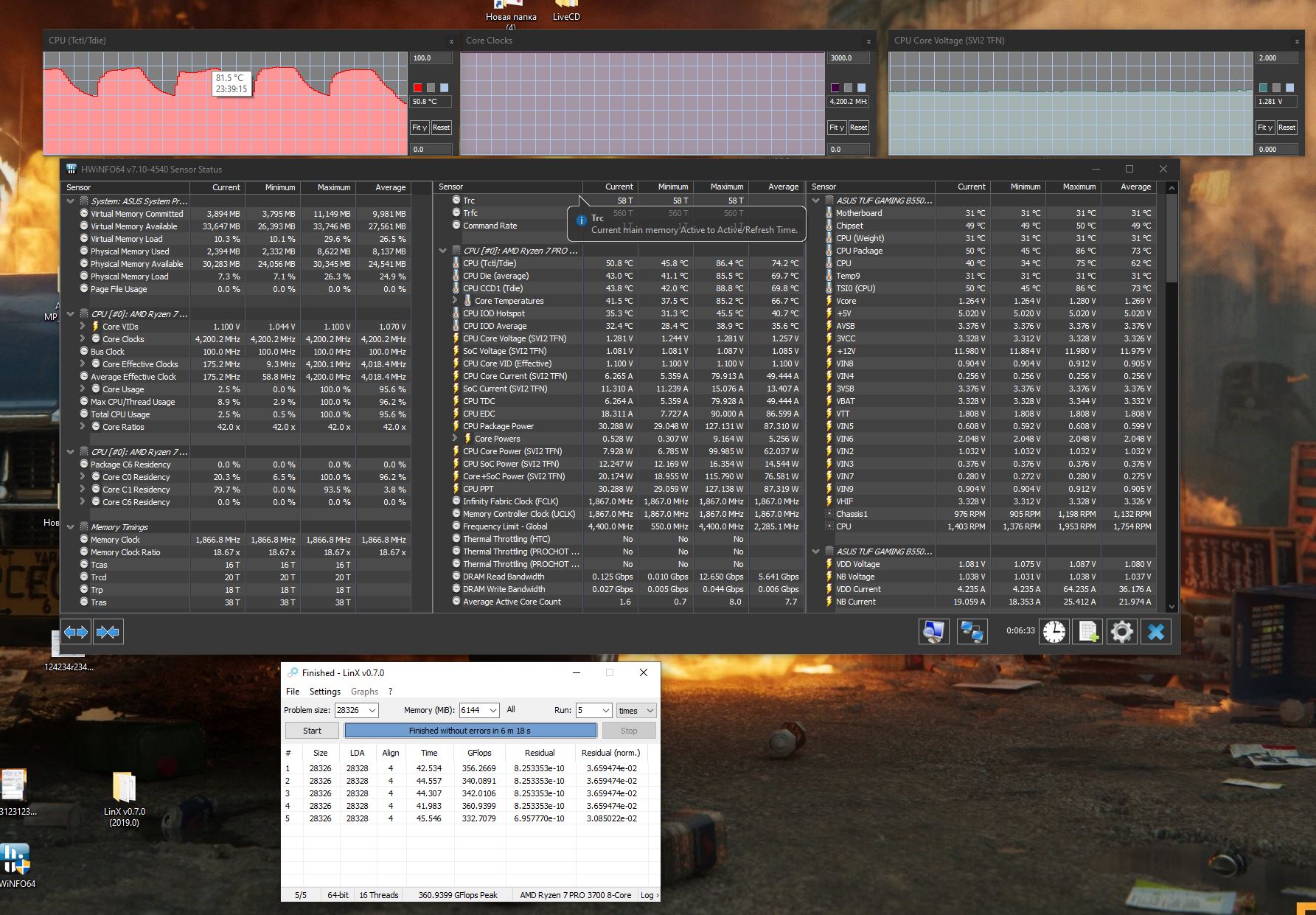This screenshot has width=1316, height=915.
Task: Expand the Core Ratios row
Action: coord(83,426)
